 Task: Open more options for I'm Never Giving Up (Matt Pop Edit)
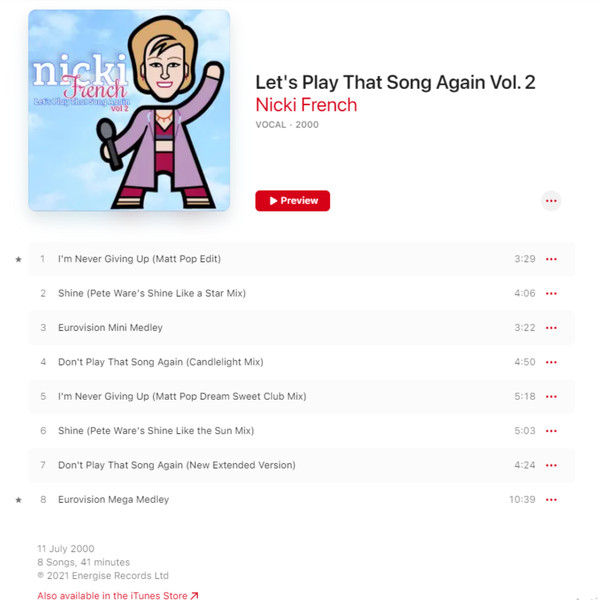551,259
